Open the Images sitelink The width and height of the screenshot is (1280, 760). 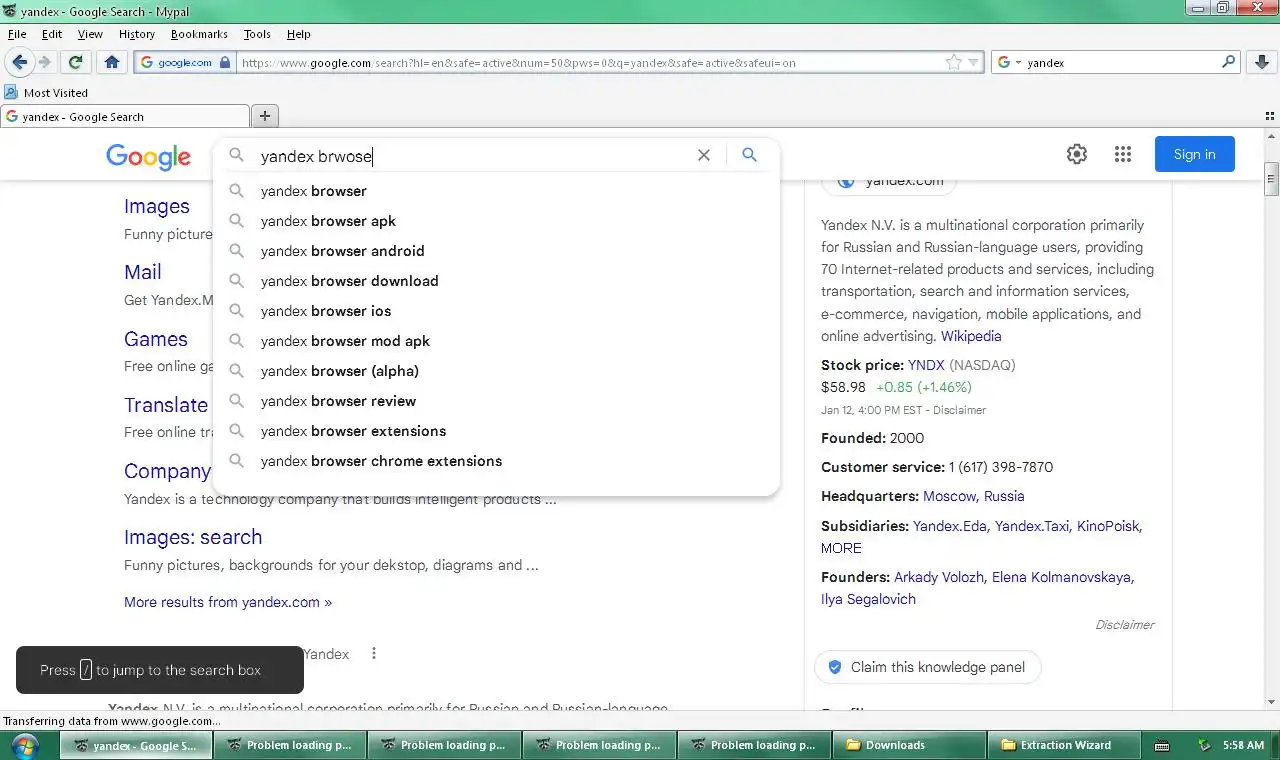pyautogui.click(x=157, y=206)
